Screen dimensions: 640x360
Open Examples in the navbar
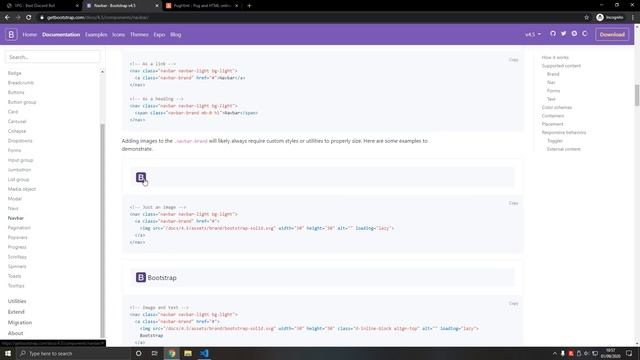click(x=96, y=35)
